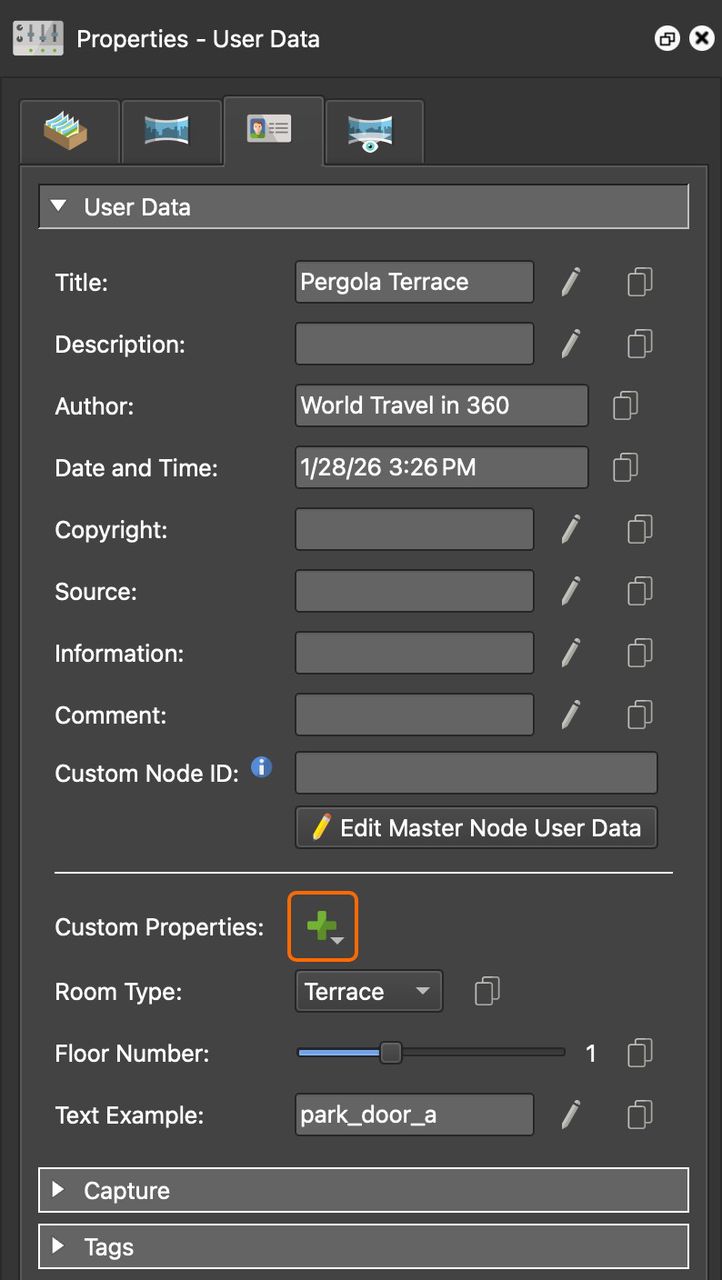Click the Custom Node ID field
This screenshot has width=722, height=1280.
(x=476, y=773)
